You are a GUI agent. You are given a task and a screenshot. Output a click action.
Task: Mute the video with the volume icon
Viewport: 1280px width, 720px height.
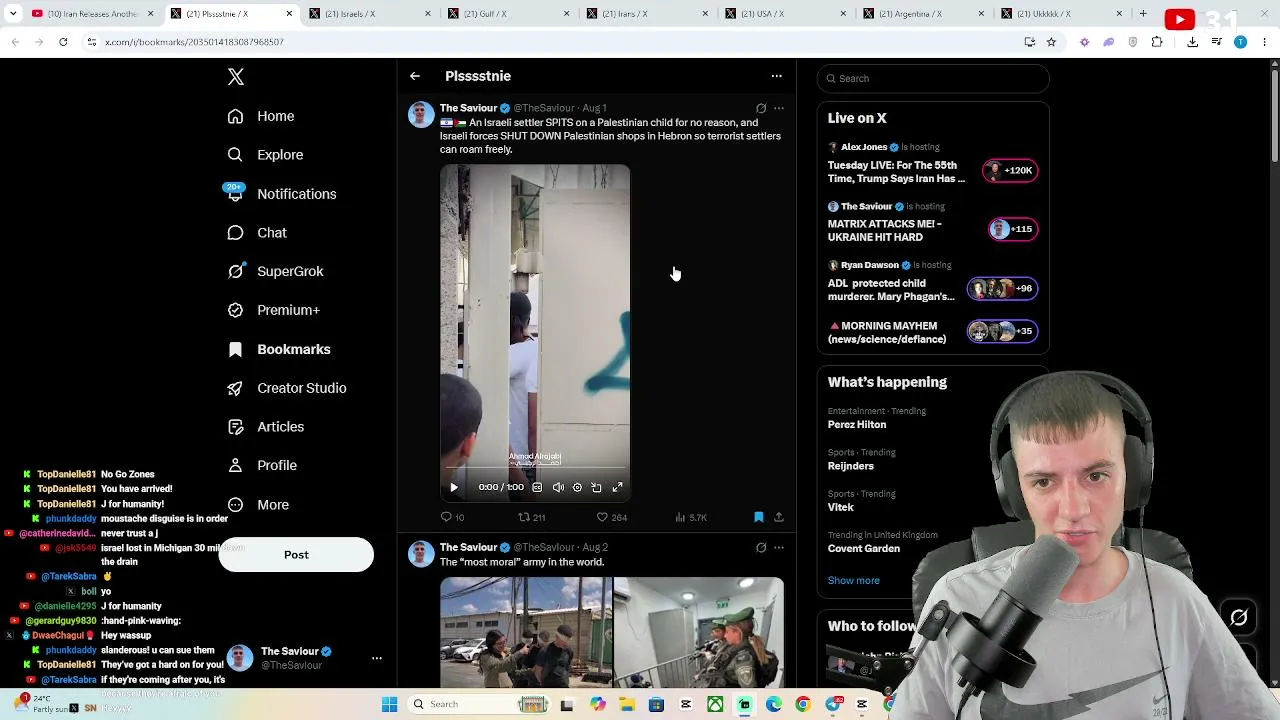558,487
